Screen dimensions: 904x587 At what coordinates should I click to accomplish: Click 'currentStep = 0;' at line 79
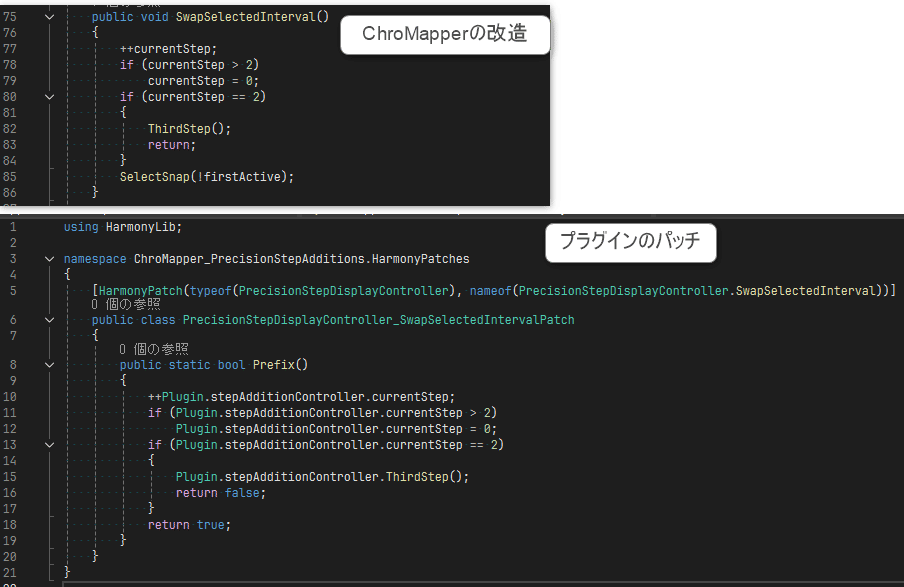click(x=204, y=81)
